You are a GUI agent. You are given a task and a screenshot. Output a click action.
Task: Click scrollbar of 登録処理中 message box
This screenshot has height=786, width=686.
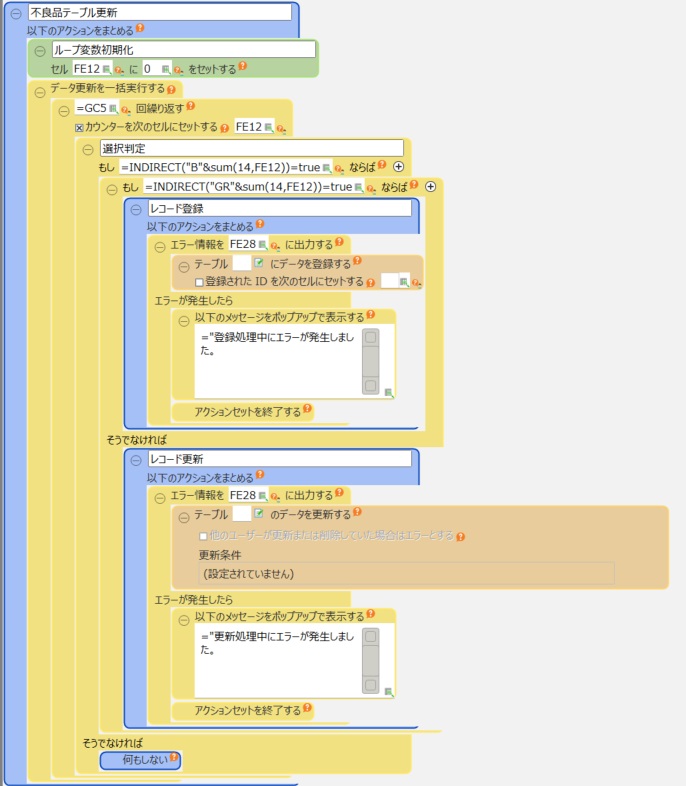(370, 362)
